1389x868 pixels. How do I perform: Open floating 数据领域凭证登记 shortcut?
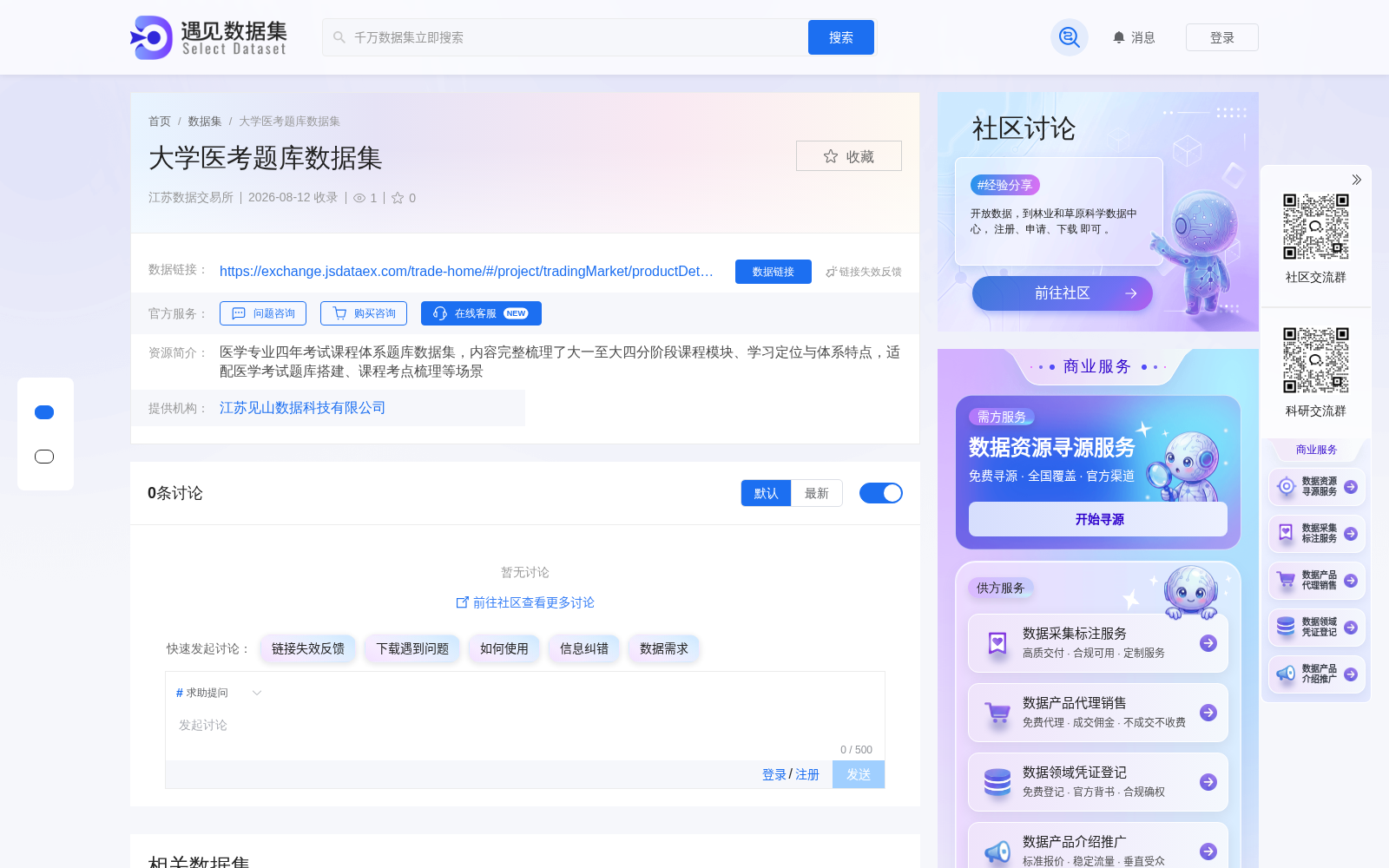tap(1317, 628)
